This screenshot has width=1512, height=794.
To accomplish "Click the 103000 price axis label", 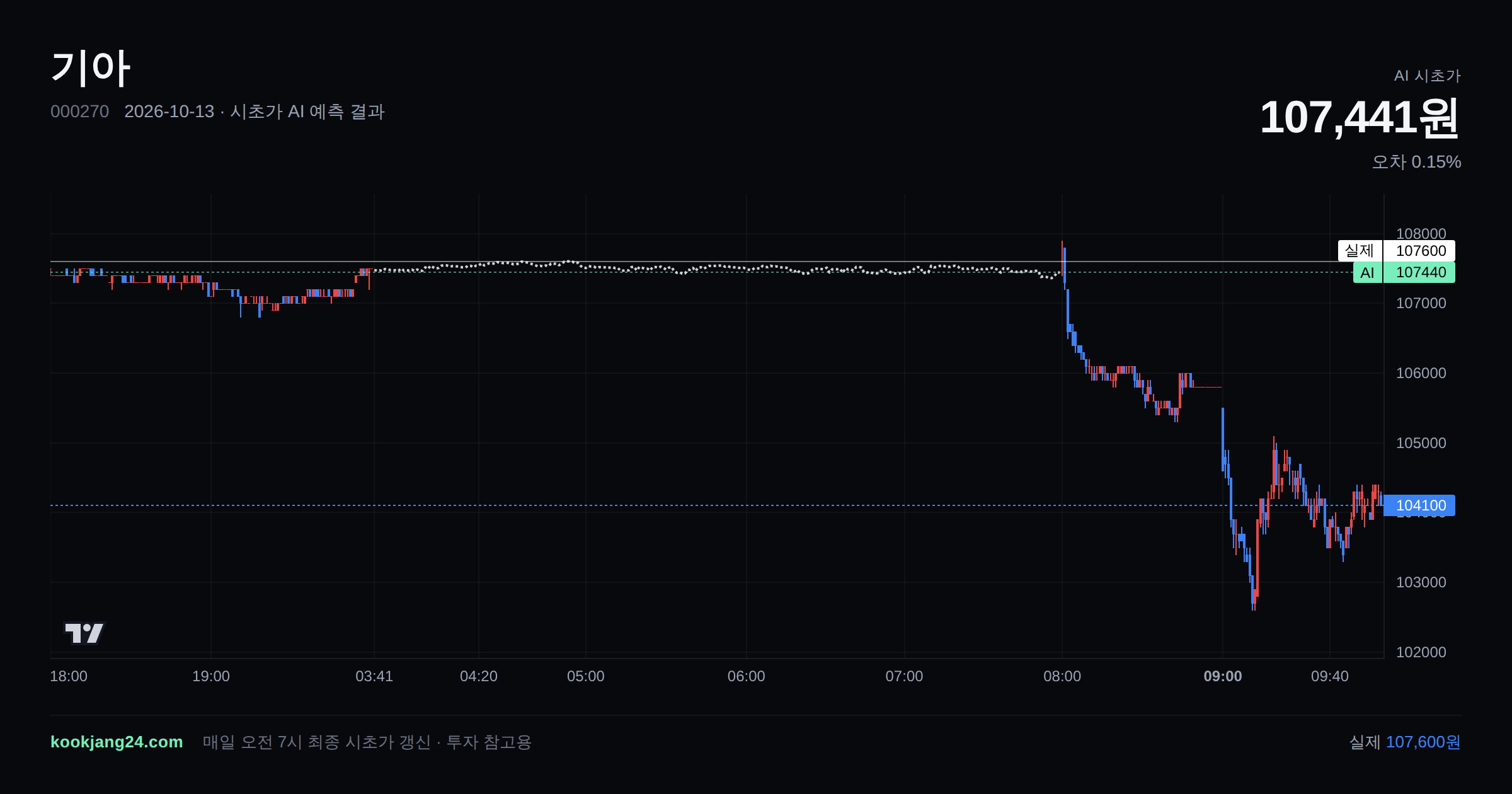I will (x=1421, y=582).
